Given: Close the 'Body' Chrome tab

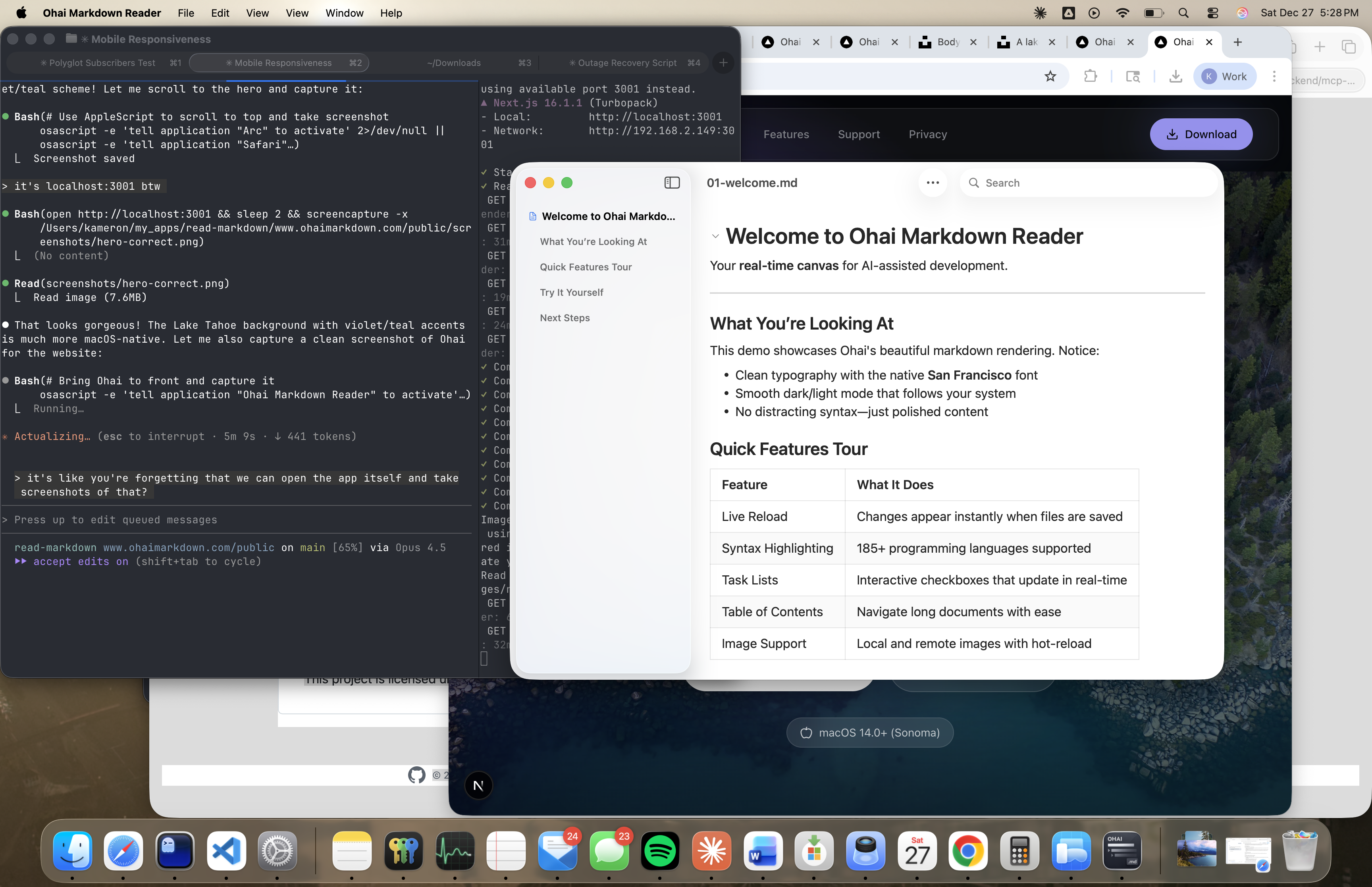Looking at the screenshot, I should (973, 42).
